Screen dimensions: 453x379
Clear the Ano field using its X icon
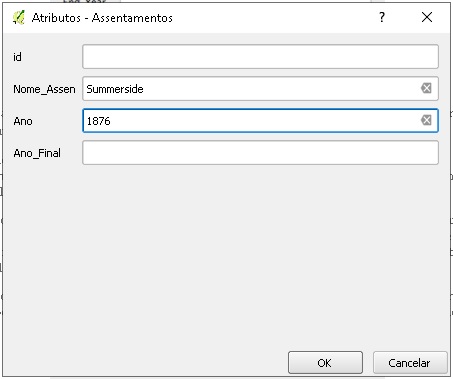click(426, 120)
